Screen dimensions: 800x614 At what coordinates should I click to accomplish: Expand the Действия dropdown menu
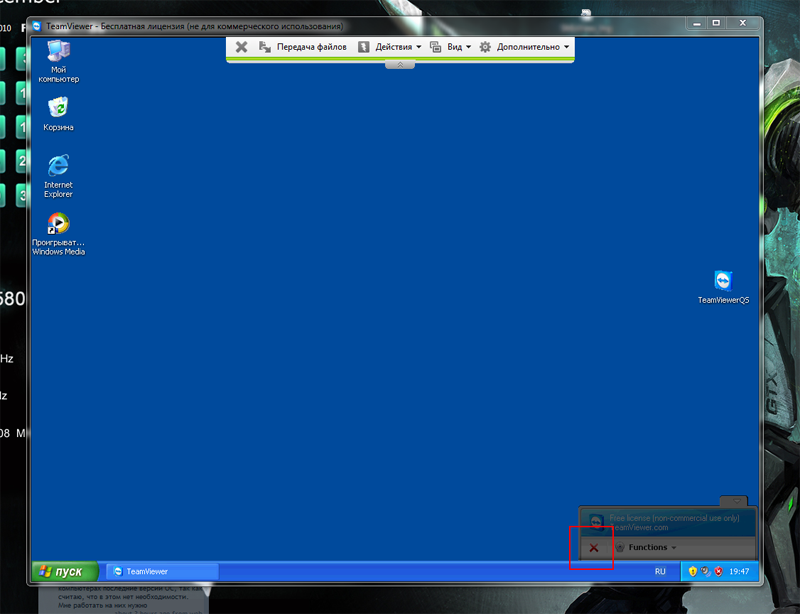pos(390,47)
